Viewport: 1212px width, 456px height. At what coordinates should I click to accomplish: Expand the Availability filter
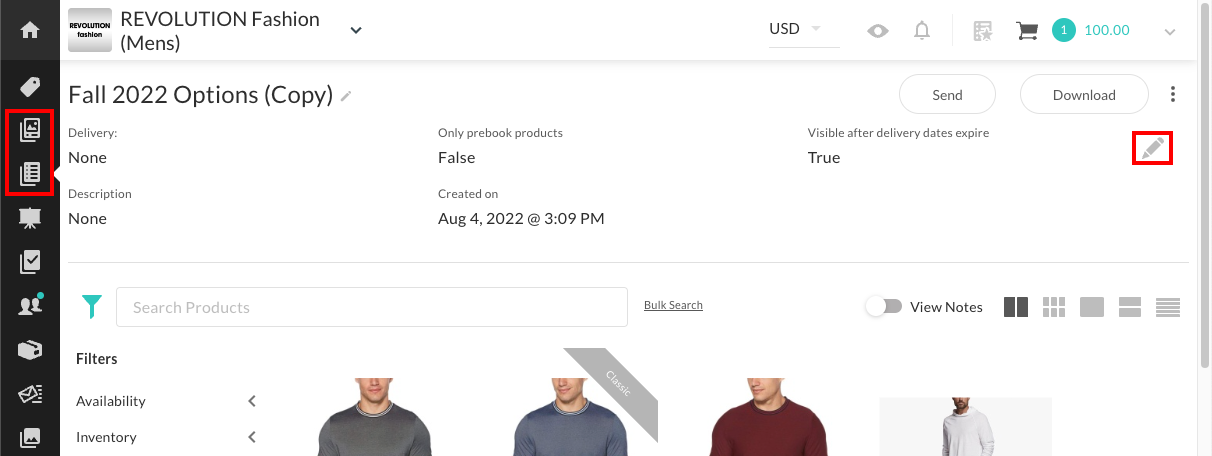pyautogui.click(x=252, y=401)
